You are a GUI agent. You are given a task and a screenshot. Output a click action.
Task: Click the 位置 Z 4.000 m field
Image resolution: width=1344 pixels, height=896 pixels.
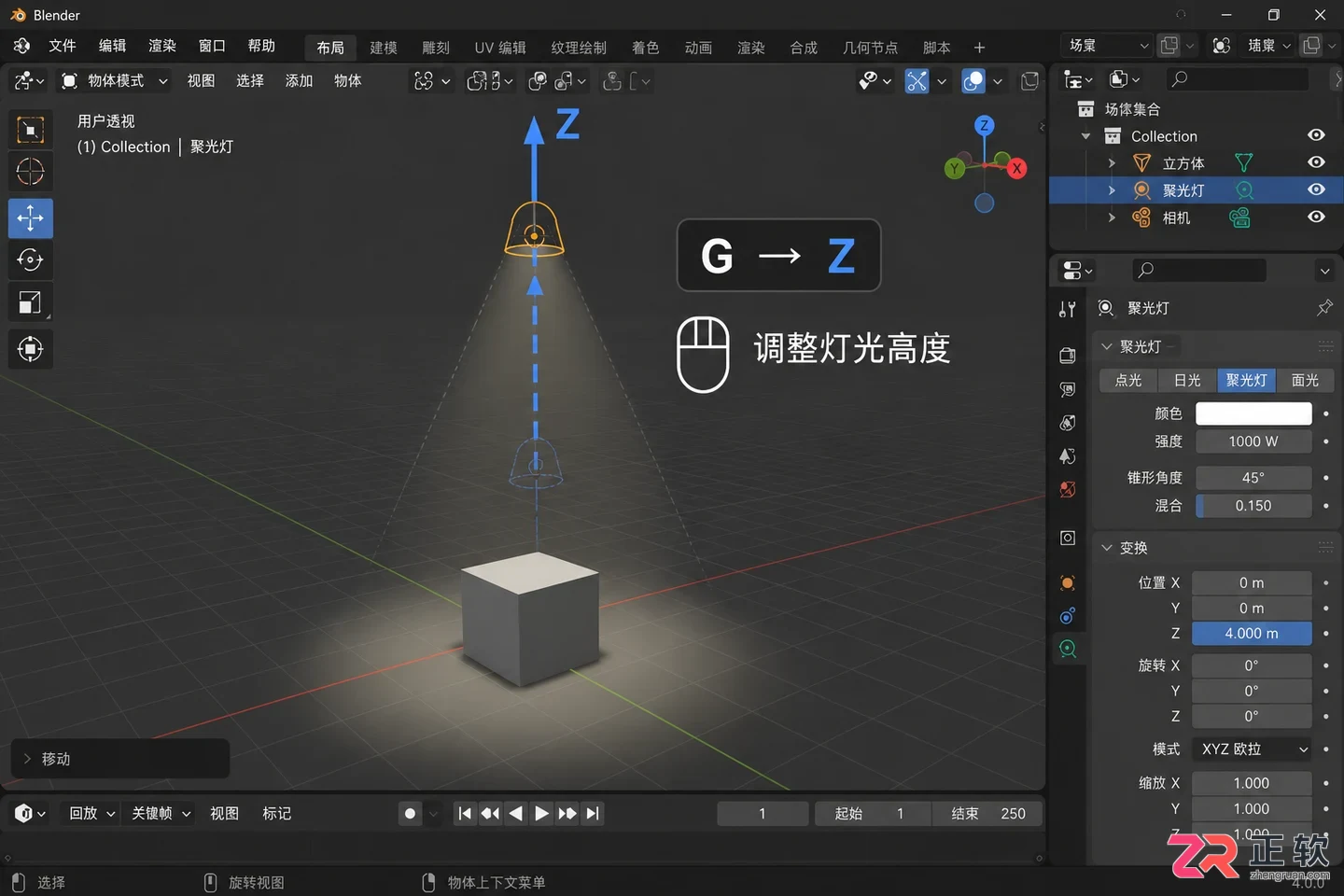coord(1252,634)
